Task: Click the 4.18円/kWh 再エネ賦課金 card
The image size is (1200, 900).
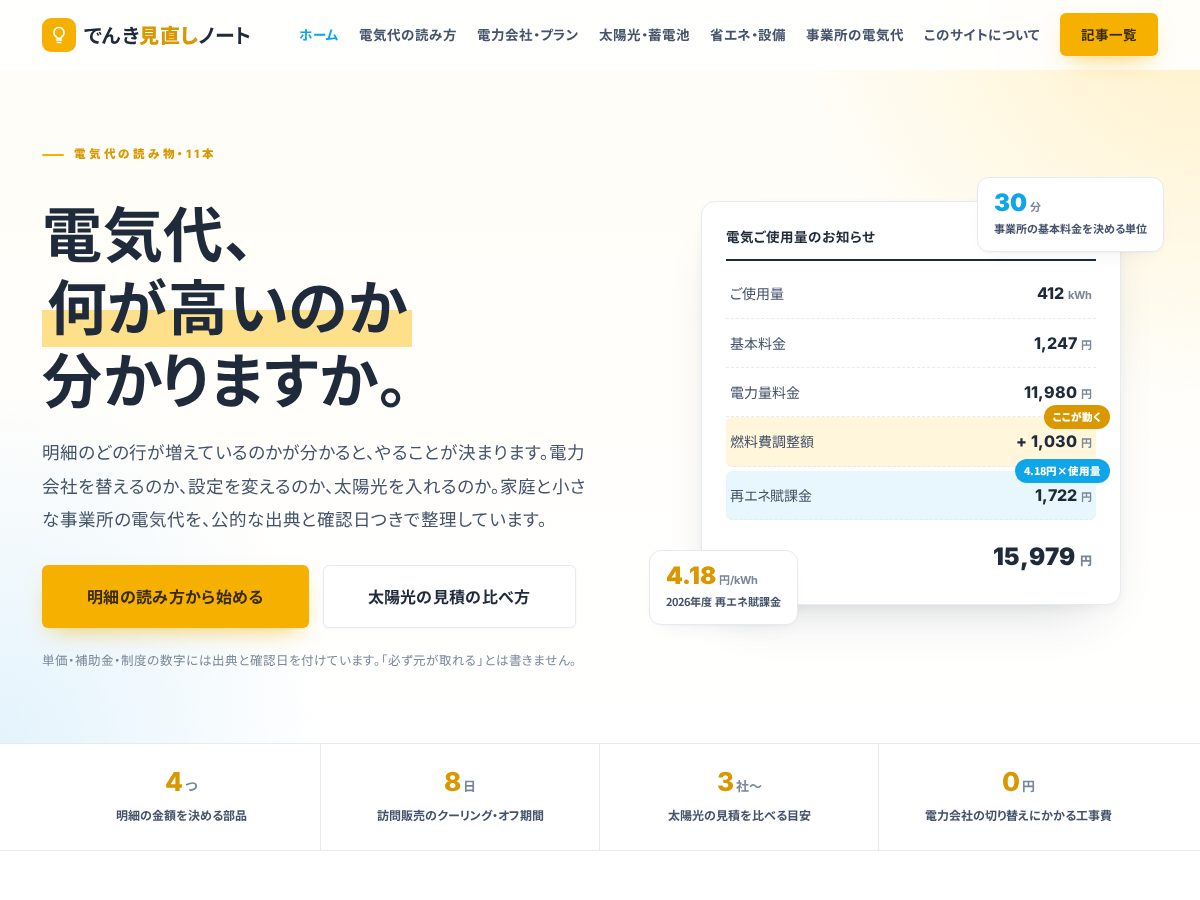Action: click(x=724, y=587)
